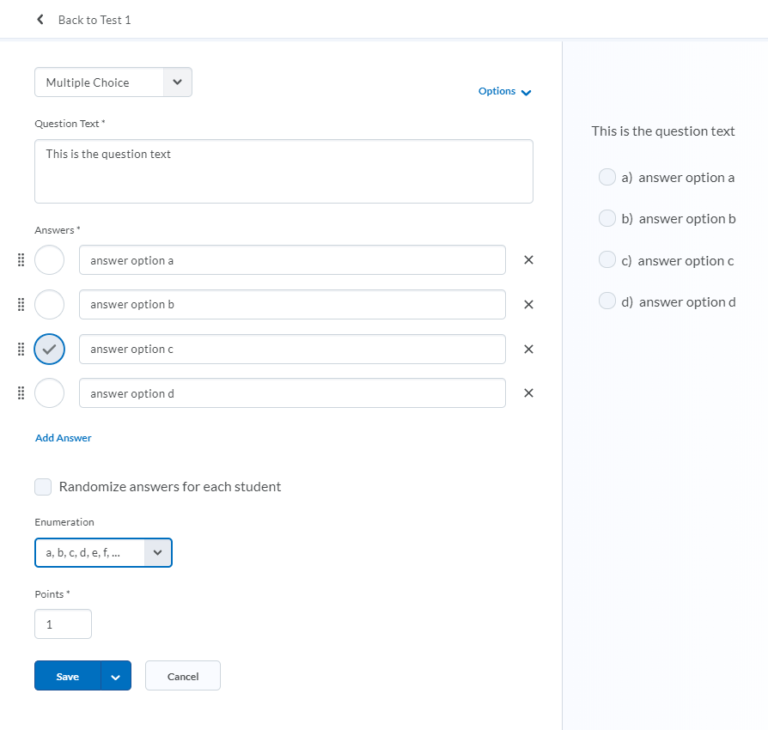
Task: Click the drag handle beside answer option d
Action: coord(21,393)
